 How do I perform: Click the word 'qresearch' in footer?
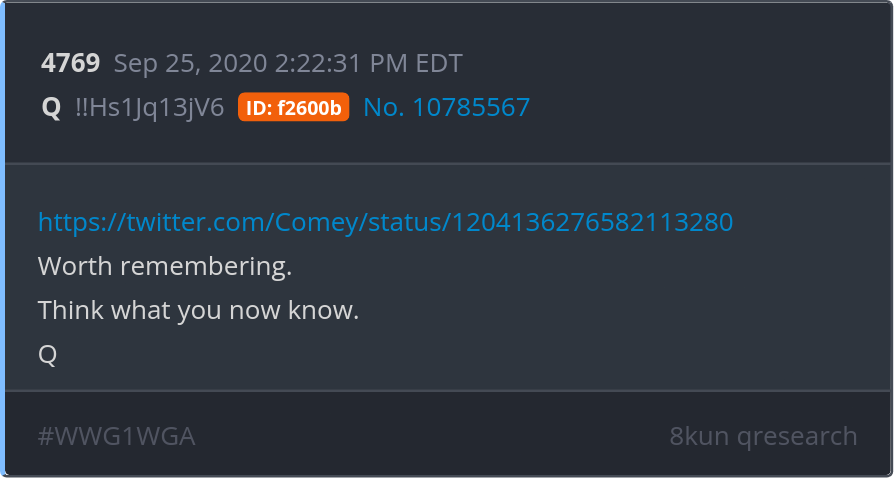tap(797, 438)
